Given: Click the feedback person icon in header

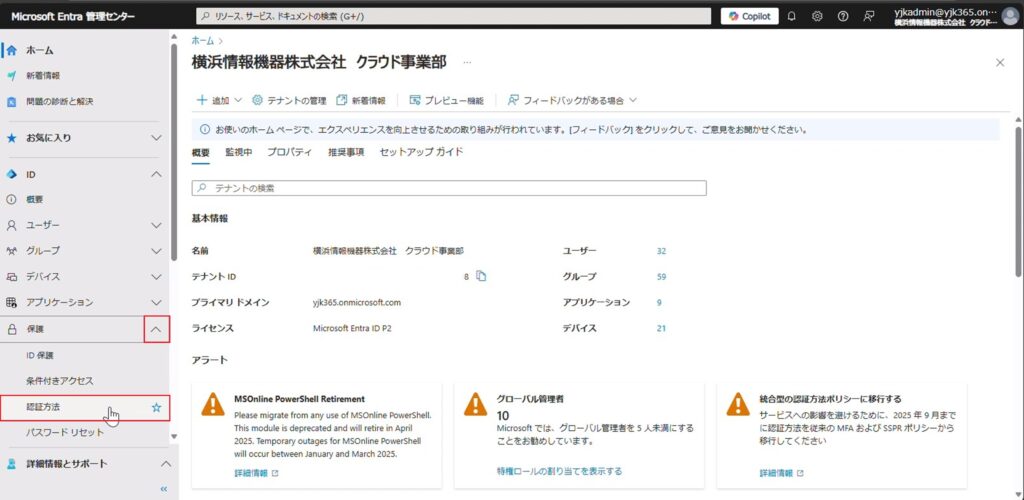Looking at the screenshot, I should coord(869,16).
